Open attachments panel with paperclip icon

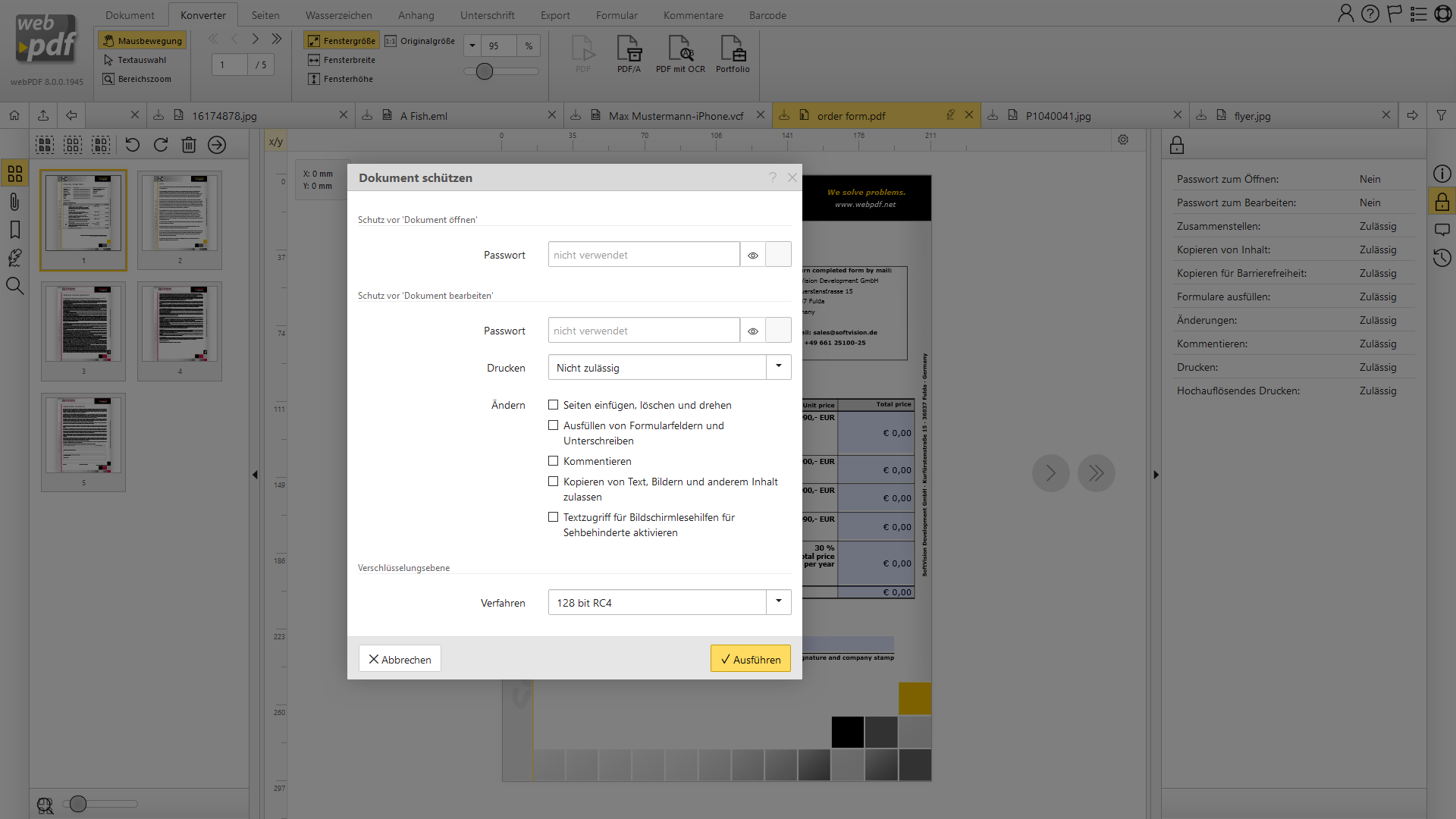point(14,202)
